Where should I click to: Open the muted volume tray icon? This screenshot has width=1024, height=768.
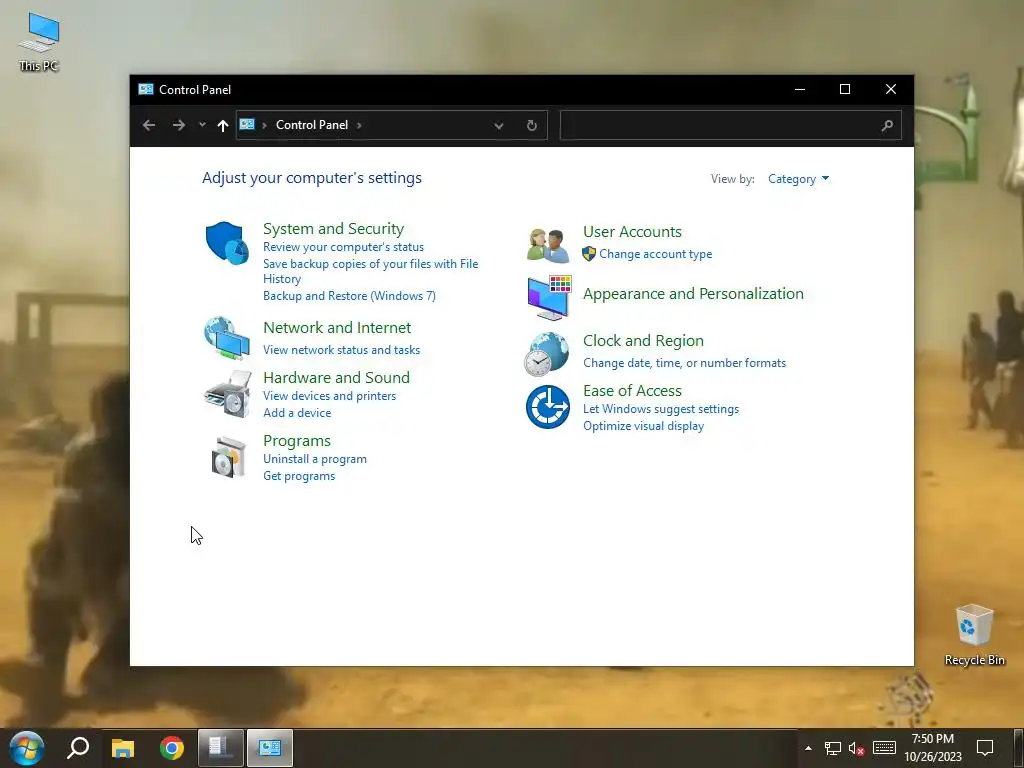pos(857,748)
